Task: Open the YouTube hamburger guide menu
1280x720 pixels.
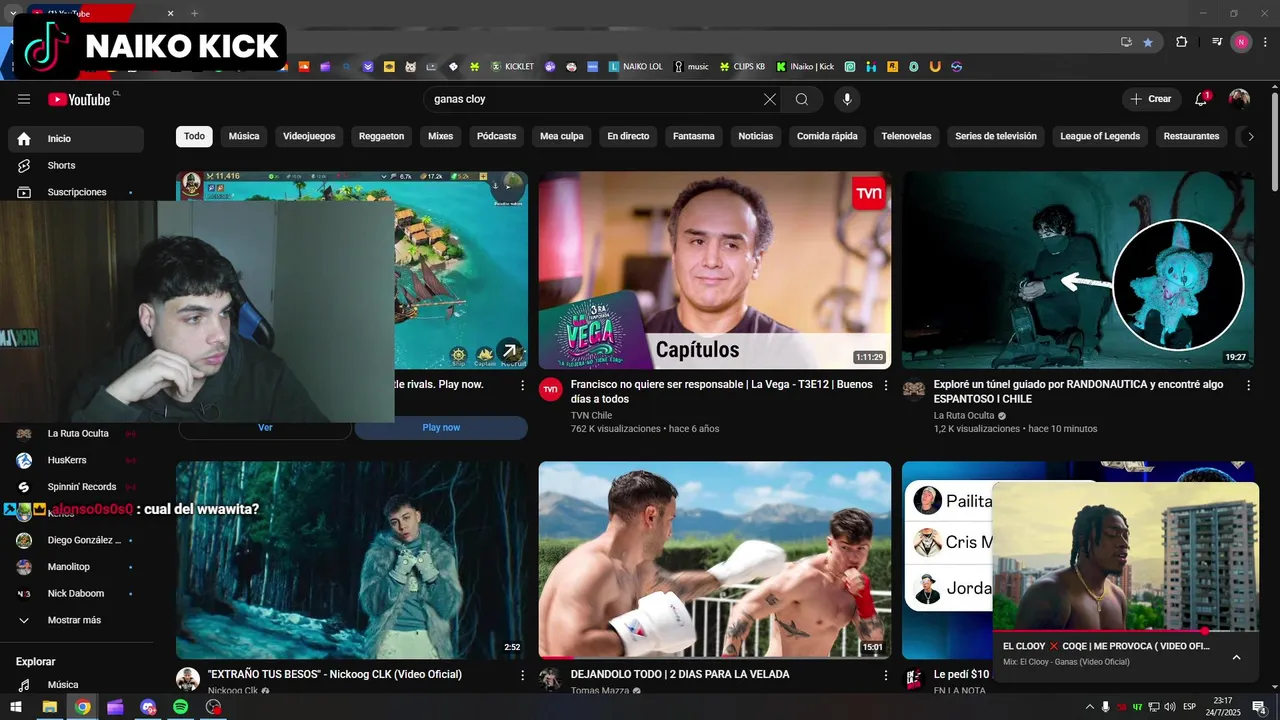Action: click(24, 99)
